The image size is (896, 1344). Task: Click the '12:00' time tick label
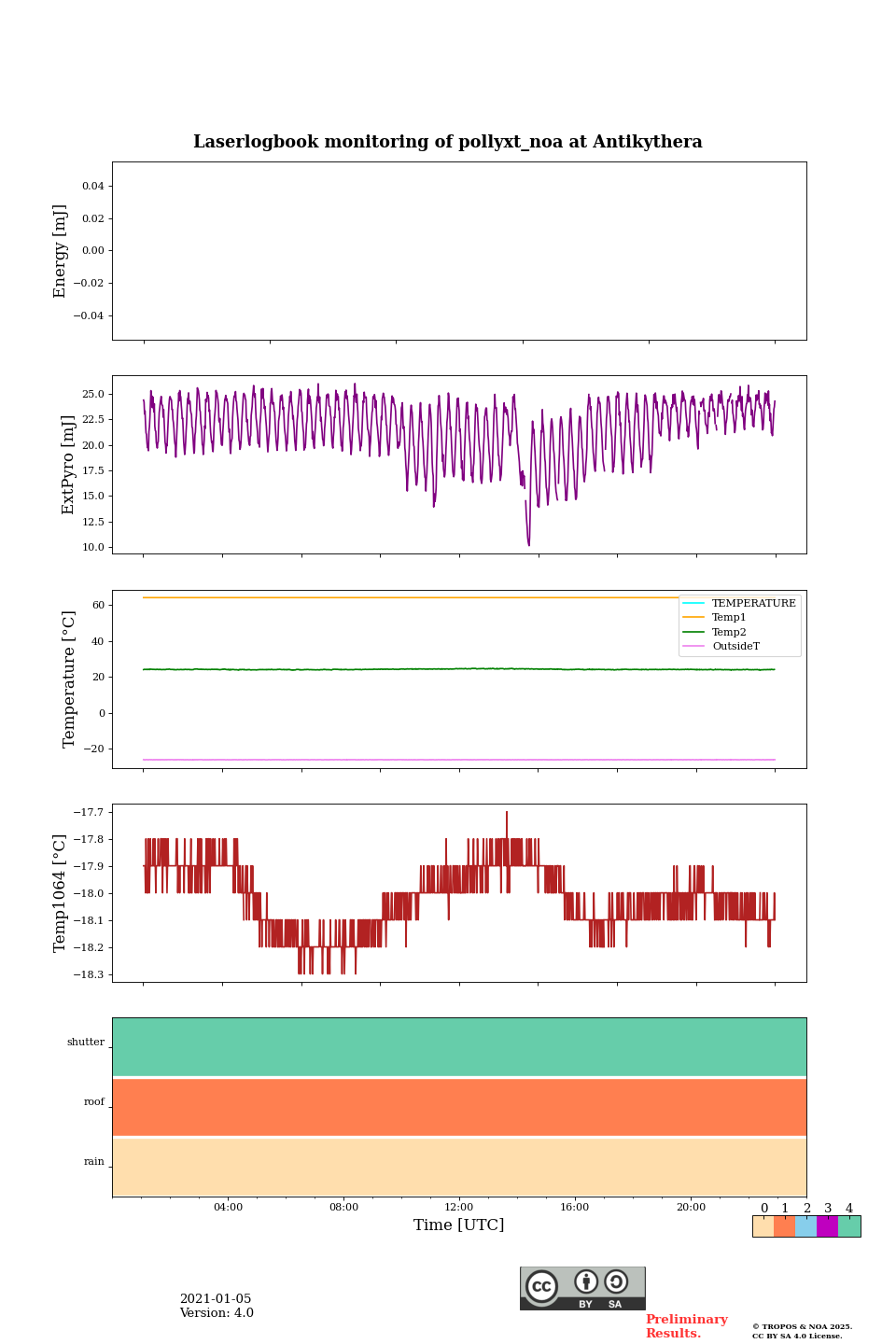(459, 1207)
